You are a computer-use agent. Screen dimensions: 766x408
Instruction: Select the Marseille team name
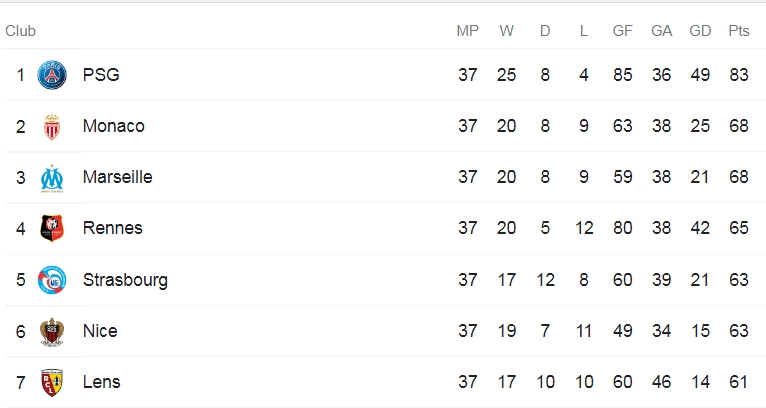click(x=118, y=177)
